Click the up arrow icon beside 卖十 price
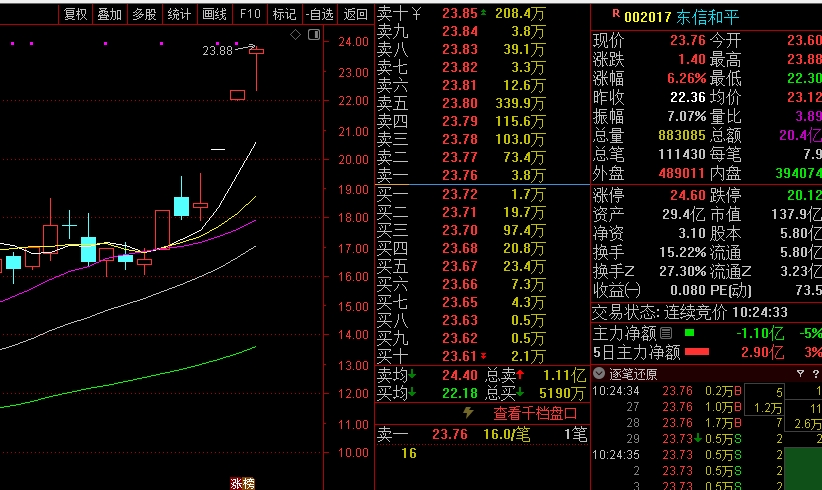The height and width of the screenshot is (490, 822). click(485, 14)
